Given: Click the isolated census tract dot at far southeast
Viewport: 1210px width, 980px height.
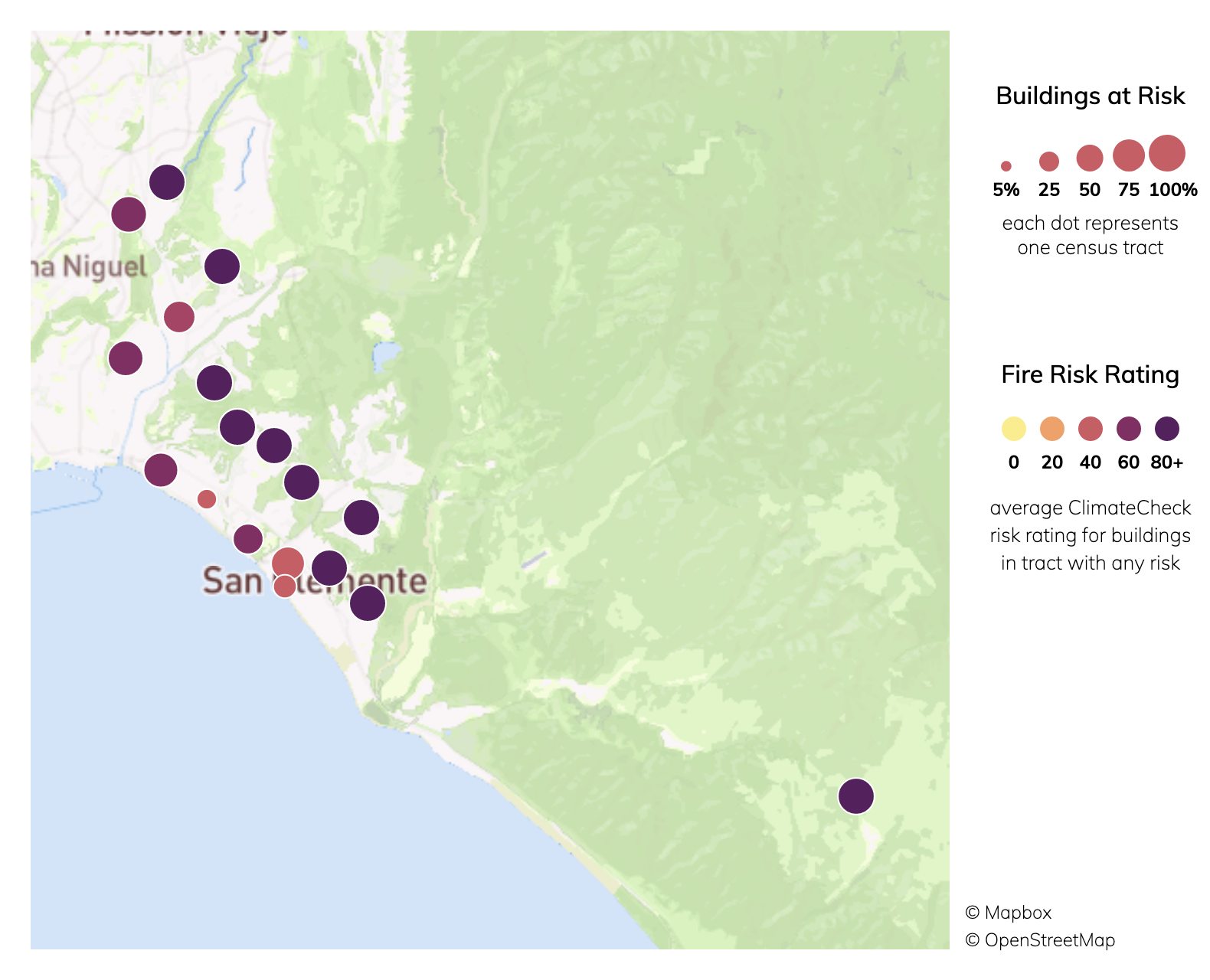Looking at the screenshot, I should [x=856, y=796].
